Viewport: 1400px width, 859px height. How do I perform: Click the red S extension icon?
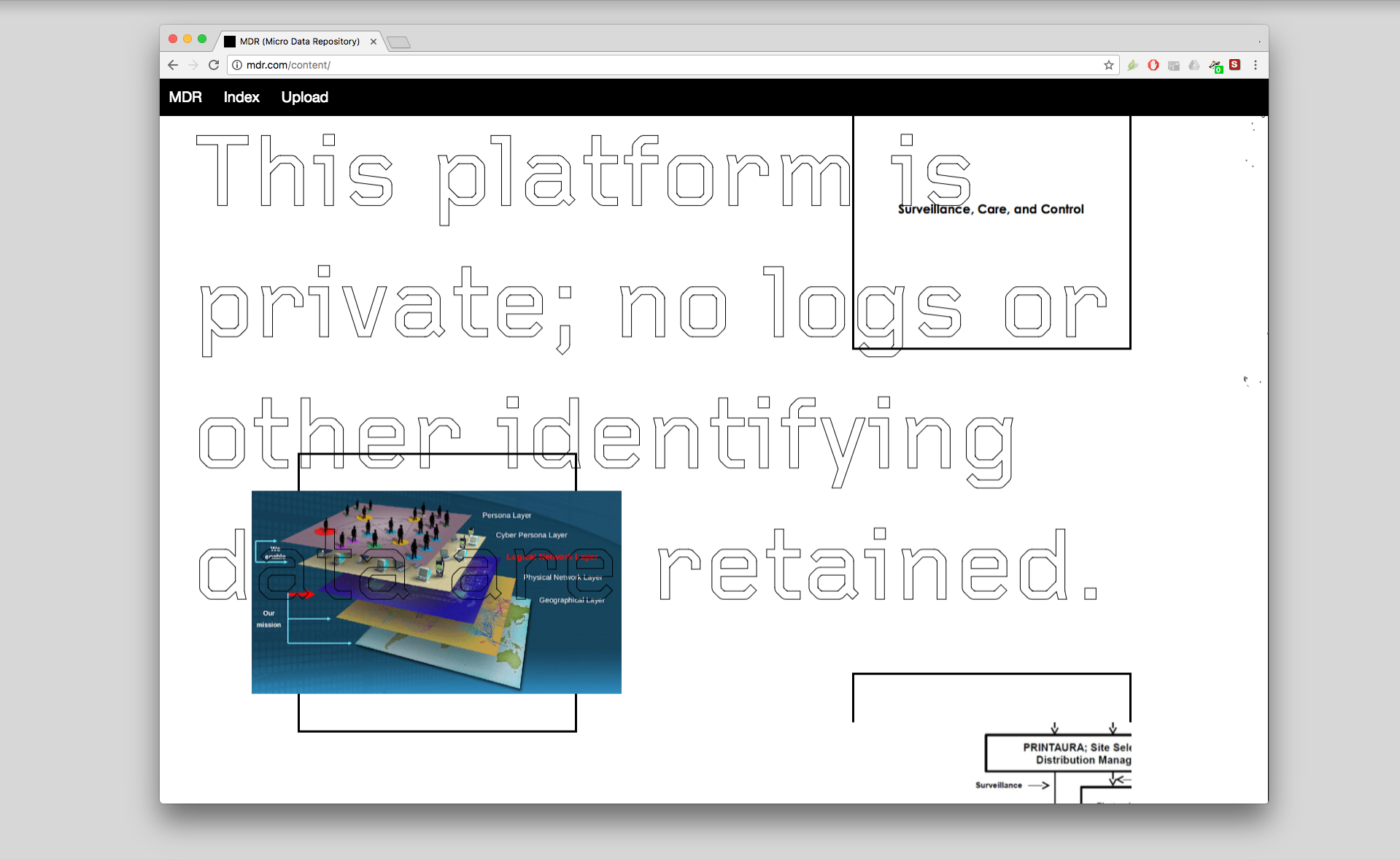[x=1234, y=65]
